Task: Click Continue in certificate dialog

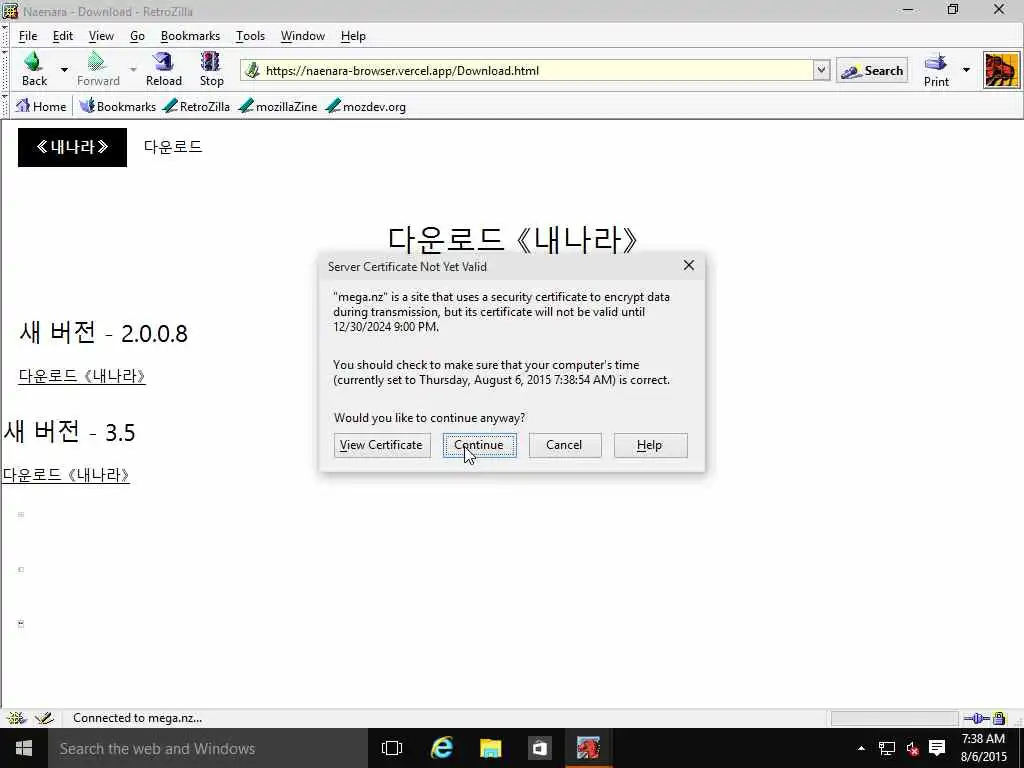Action: coord(480,445)
